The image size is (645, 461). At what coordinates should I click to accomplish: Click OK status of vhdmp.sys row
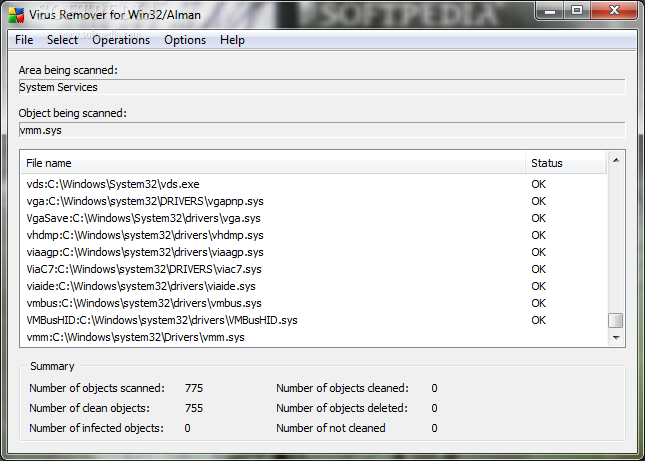tap(538, 235)
